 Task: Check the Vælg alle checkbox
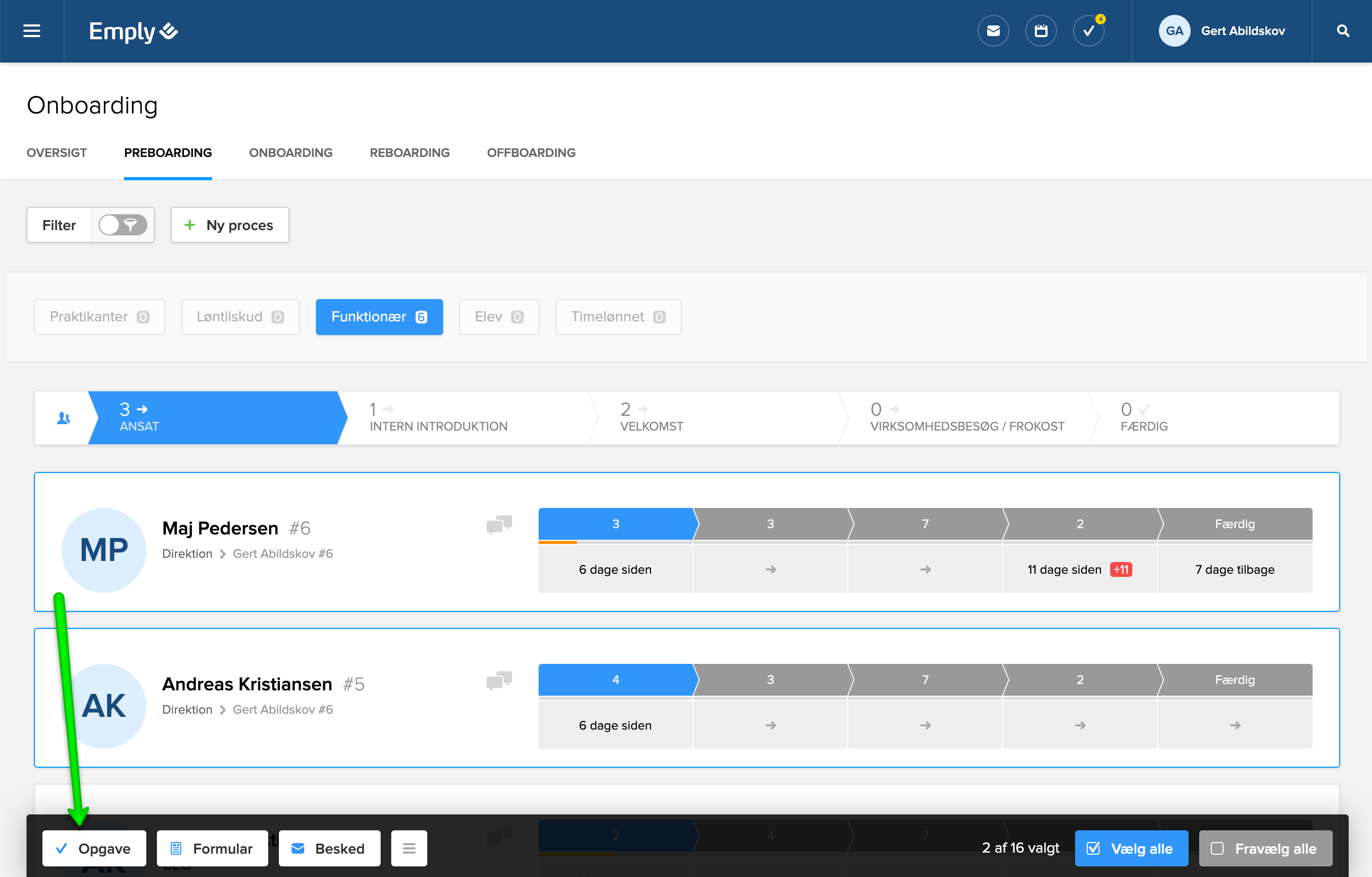(x=1093, y=848)
